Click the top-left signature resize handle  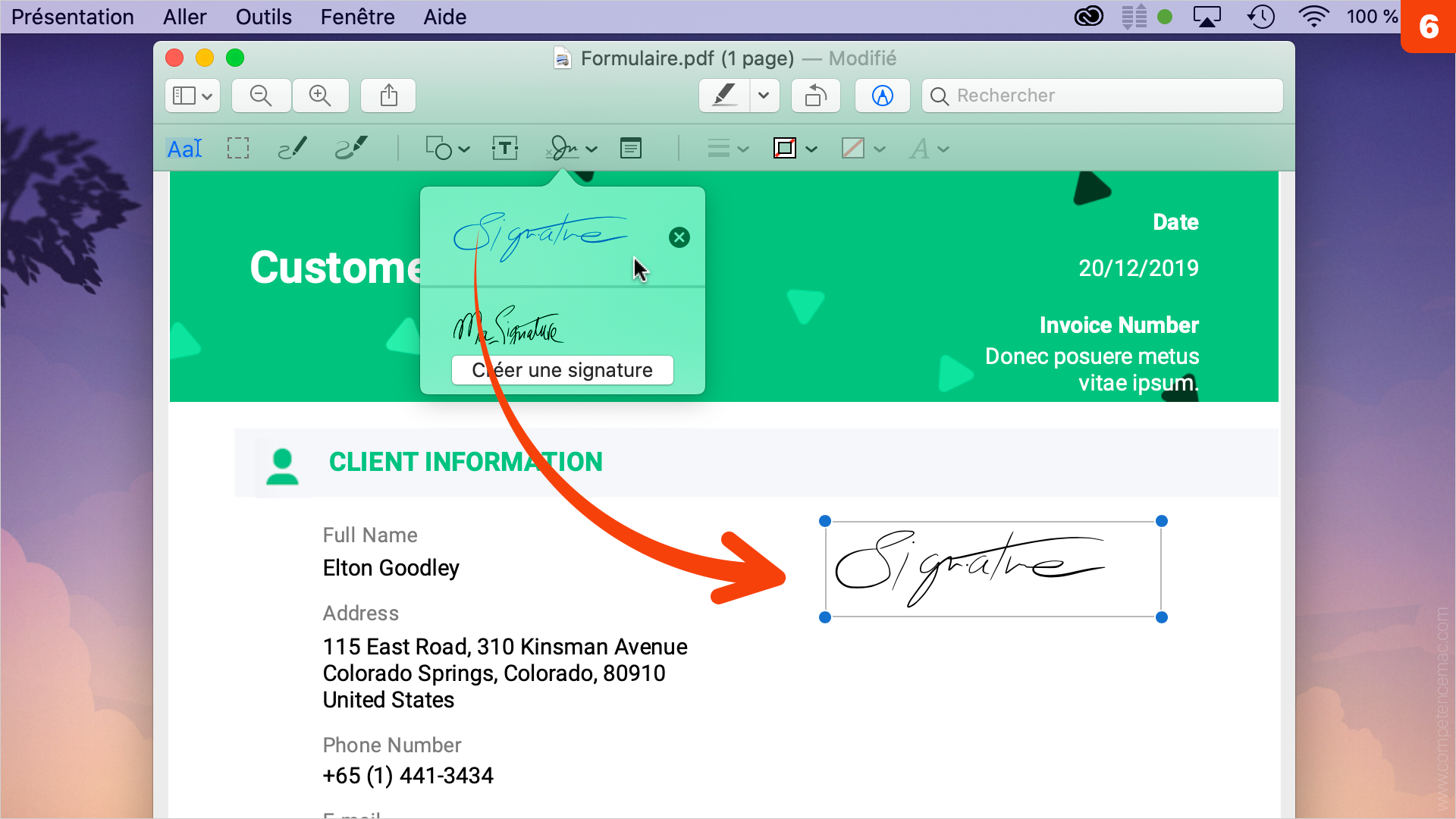click(x=825, y=521)
